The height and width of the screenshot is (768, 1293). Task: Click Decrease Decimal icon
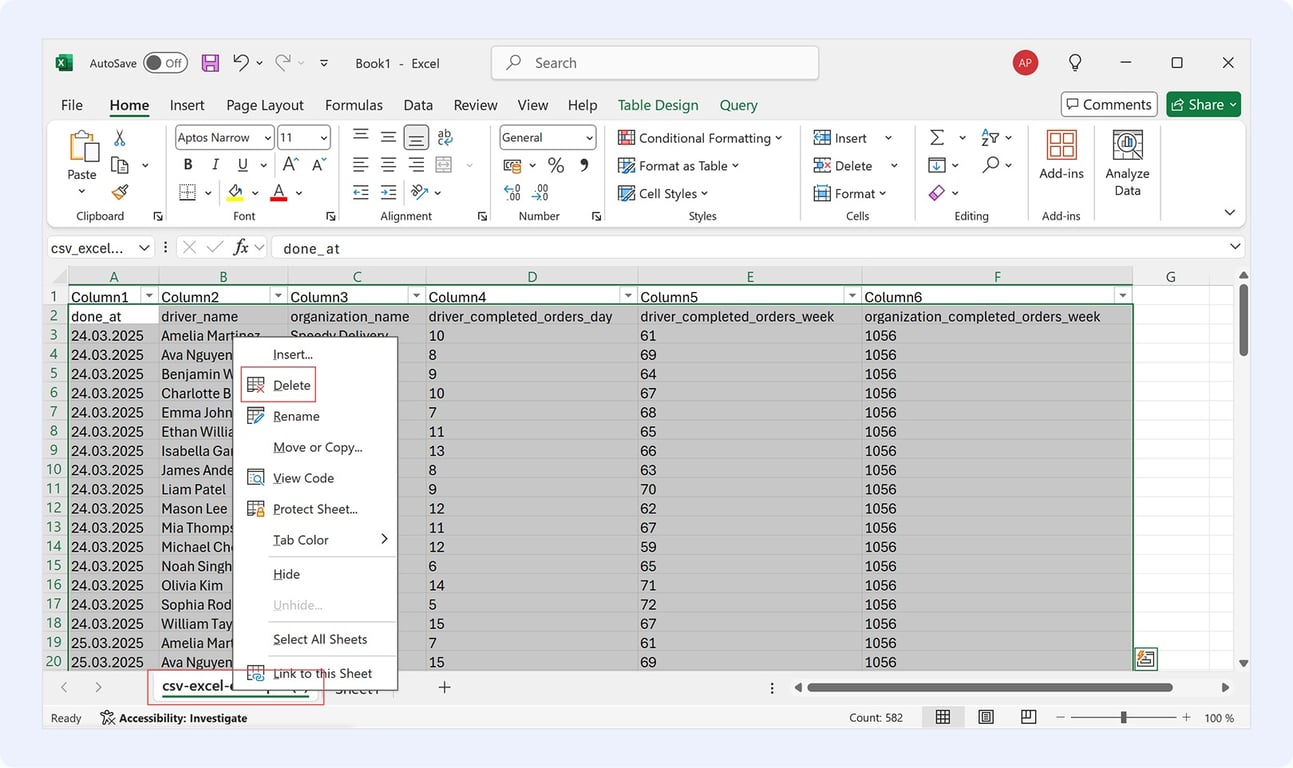(541, 192)
